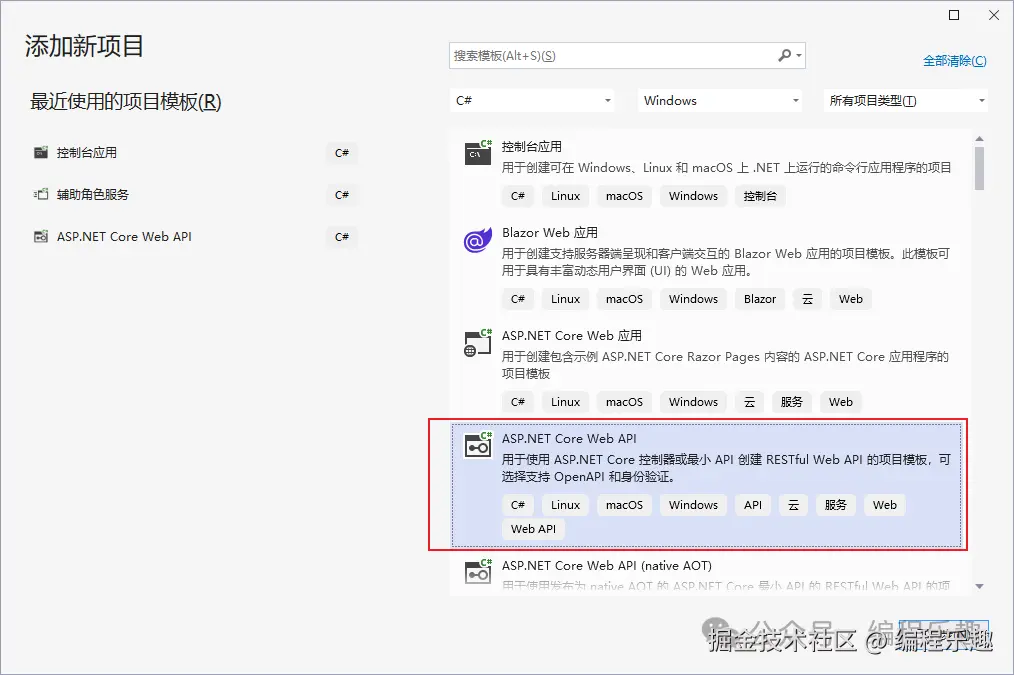Click macOS tag under Blazor Web 应用

[624, 299]
